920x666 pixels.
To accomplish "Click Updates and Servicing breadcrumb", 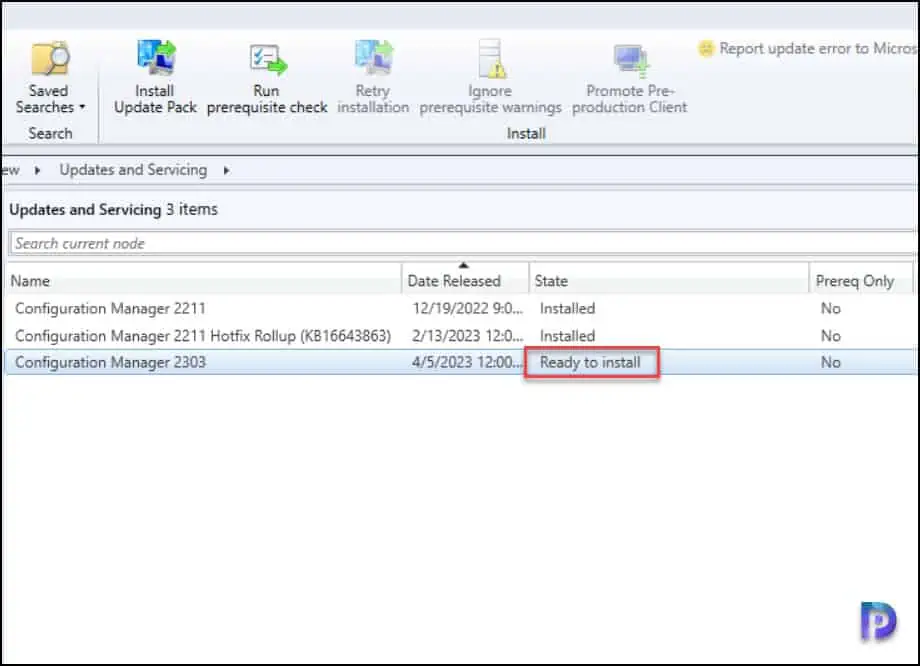I will point(133,170).
